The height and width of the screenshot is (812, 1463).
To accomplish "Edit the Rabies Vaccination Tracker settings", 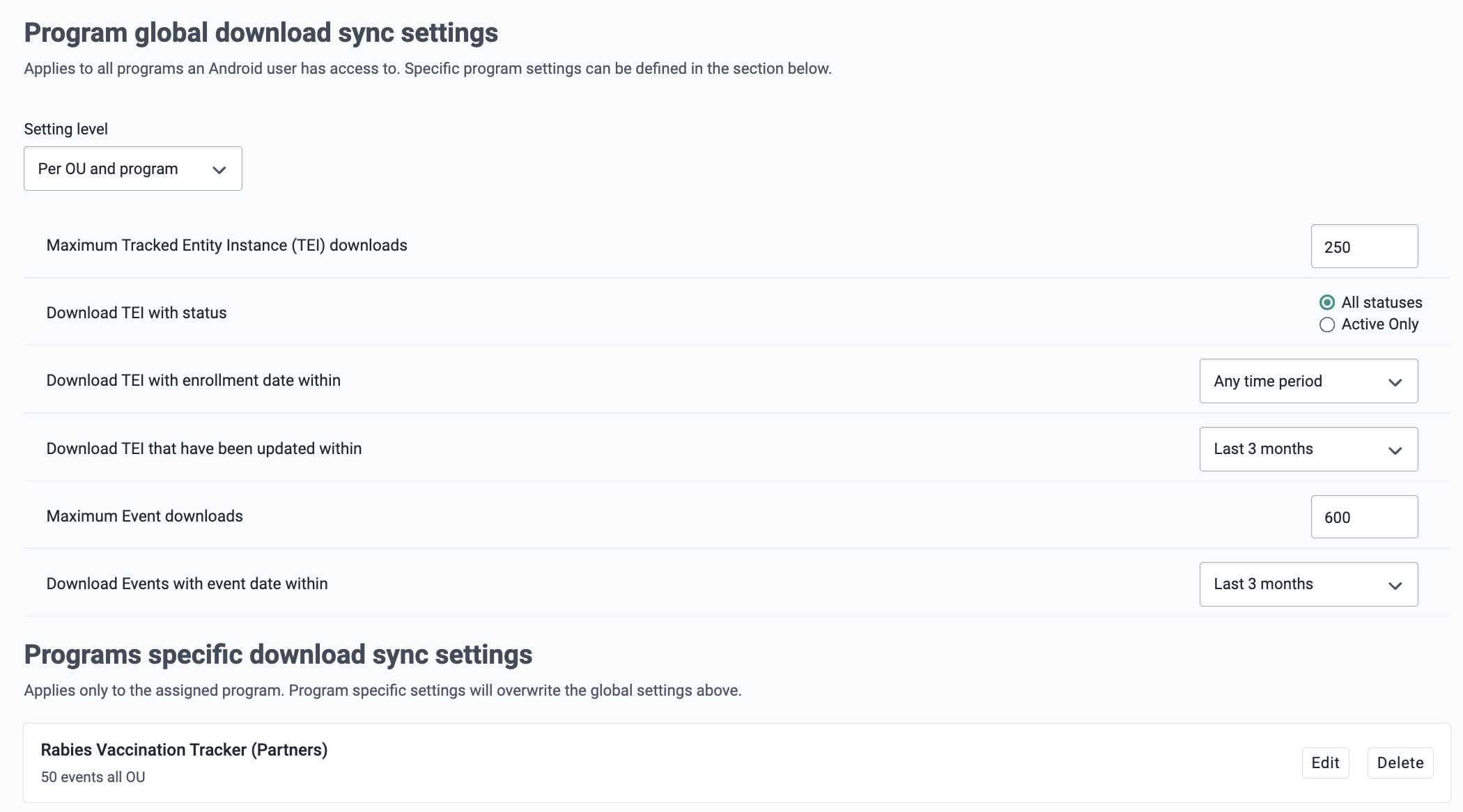I will pyautogui.click(x=1325, y=763).
